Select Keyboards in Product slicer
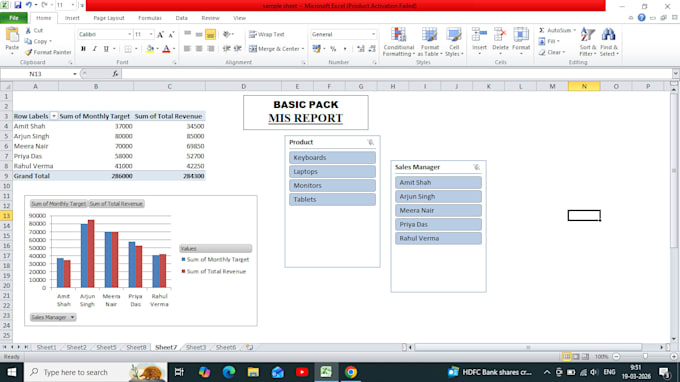This screenshot has width=680, height=382. [332, 157]
